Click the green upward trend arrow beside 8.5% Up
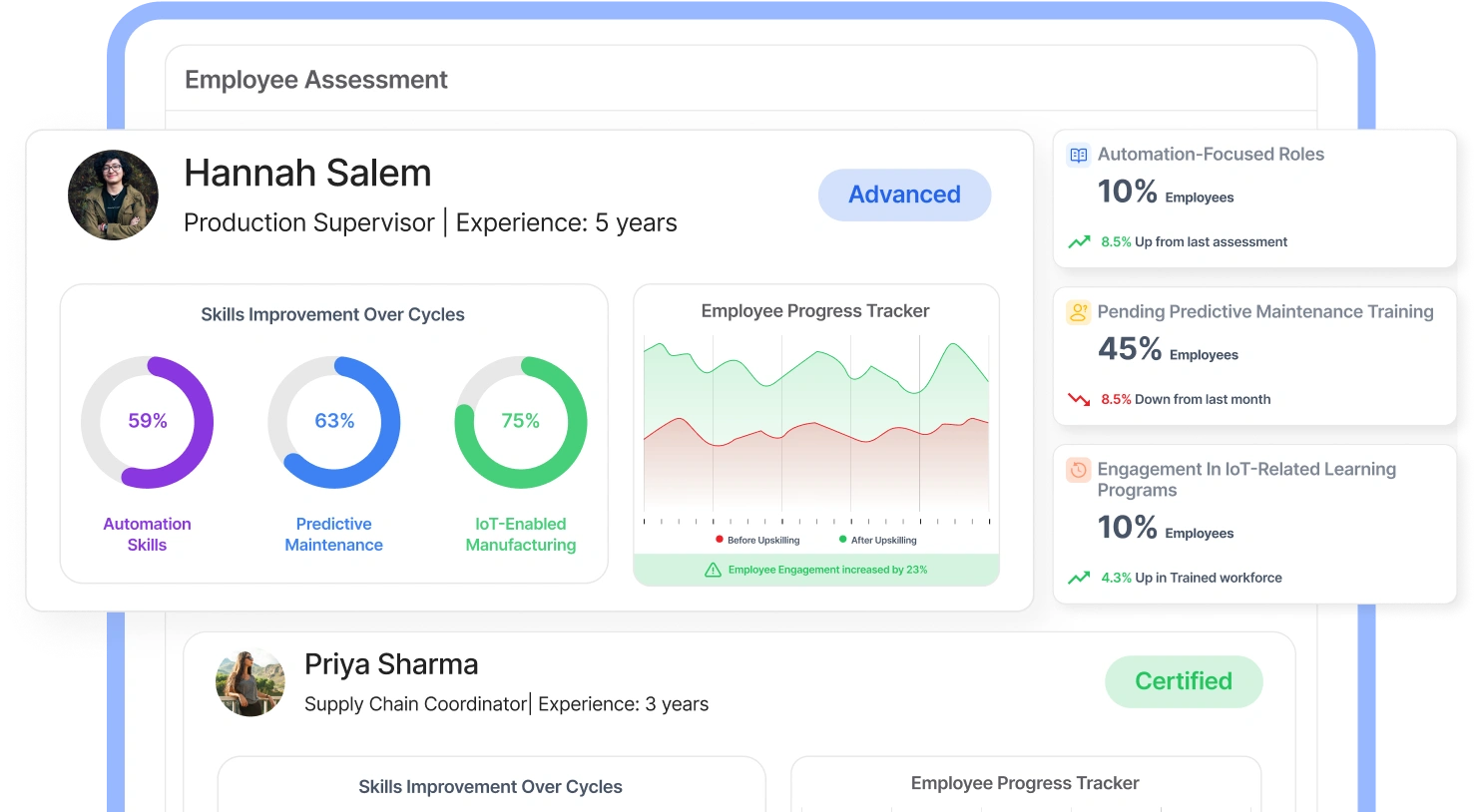The width and height of the screenshot is (1482, 812). coord(1079,241)
